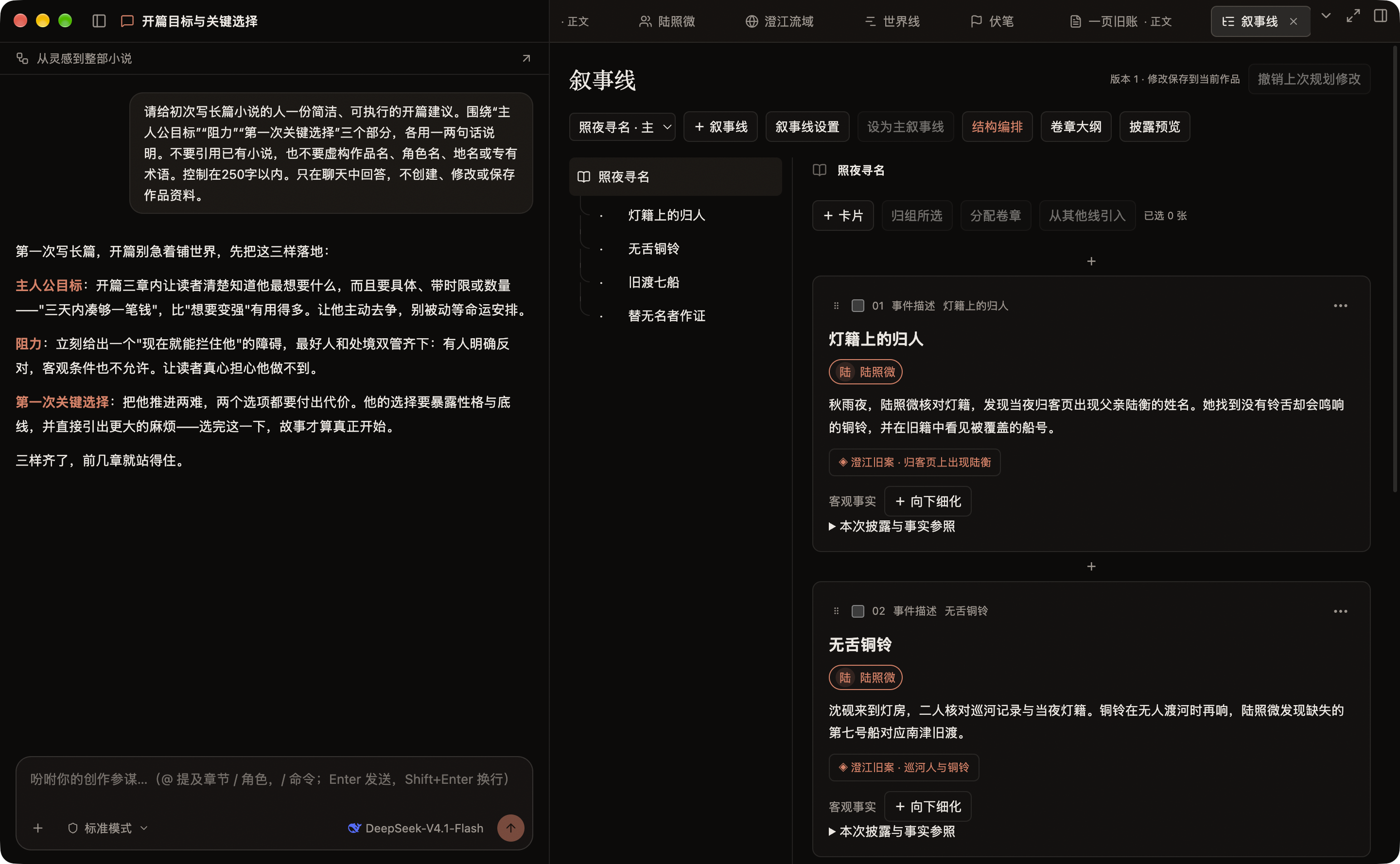Image resolution: width=1400 pixels, height=864 pixels.
Task: Open the 一页旧账 · 正文 tab
Action: point(1120,22)
